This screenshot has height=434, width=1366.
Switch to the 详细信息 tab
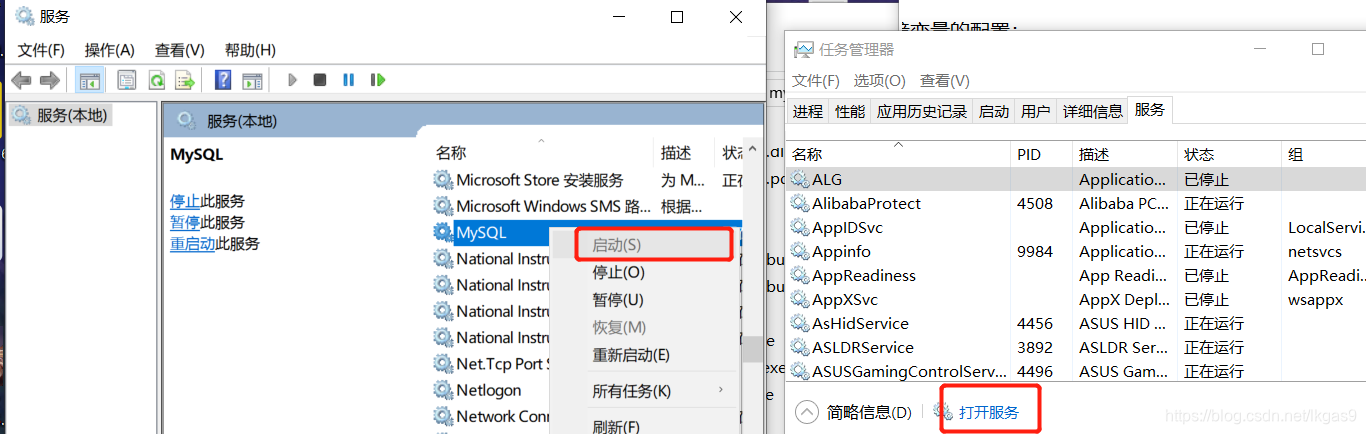click(1092, 111)
